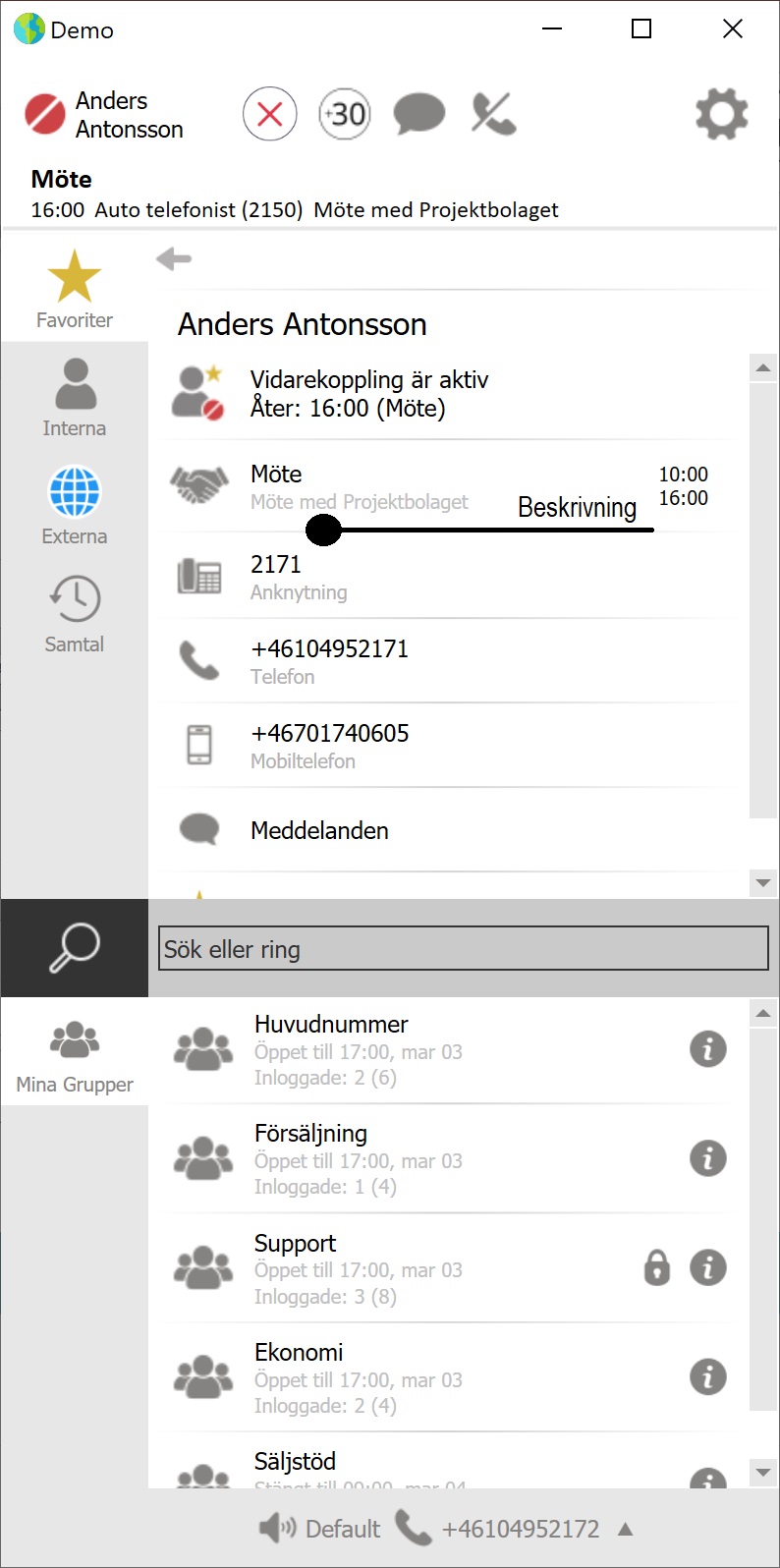Select the Säljstöd group name
The height and width of the screenshot is (1568, 780).
tap(295, 1461)
